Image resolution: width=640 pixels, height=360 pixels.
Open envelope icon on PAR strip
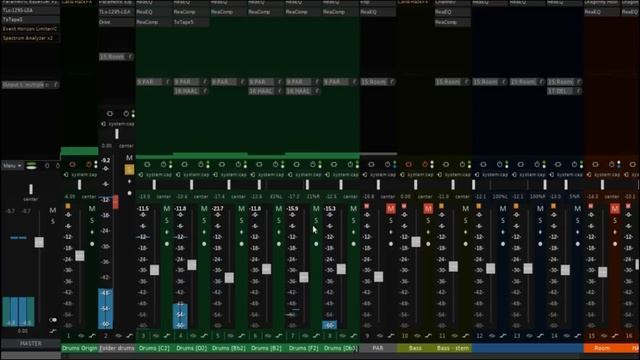(x=391, y=336)
